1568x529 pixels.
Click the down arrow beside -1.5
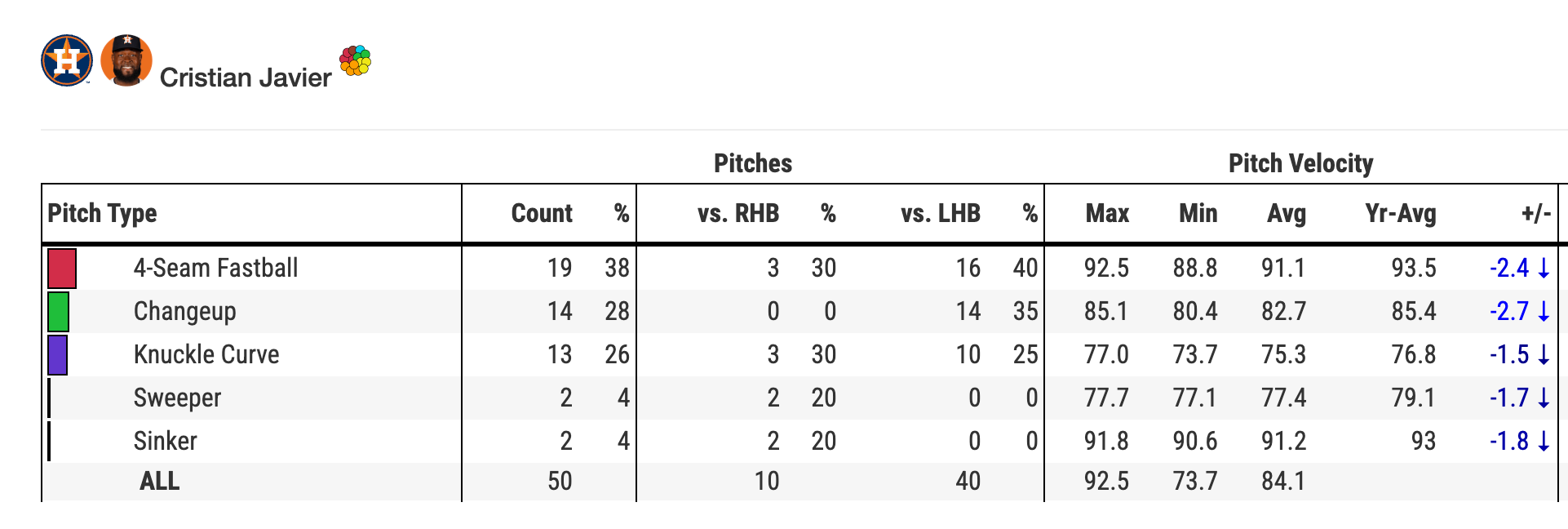tap(1544, 355)
